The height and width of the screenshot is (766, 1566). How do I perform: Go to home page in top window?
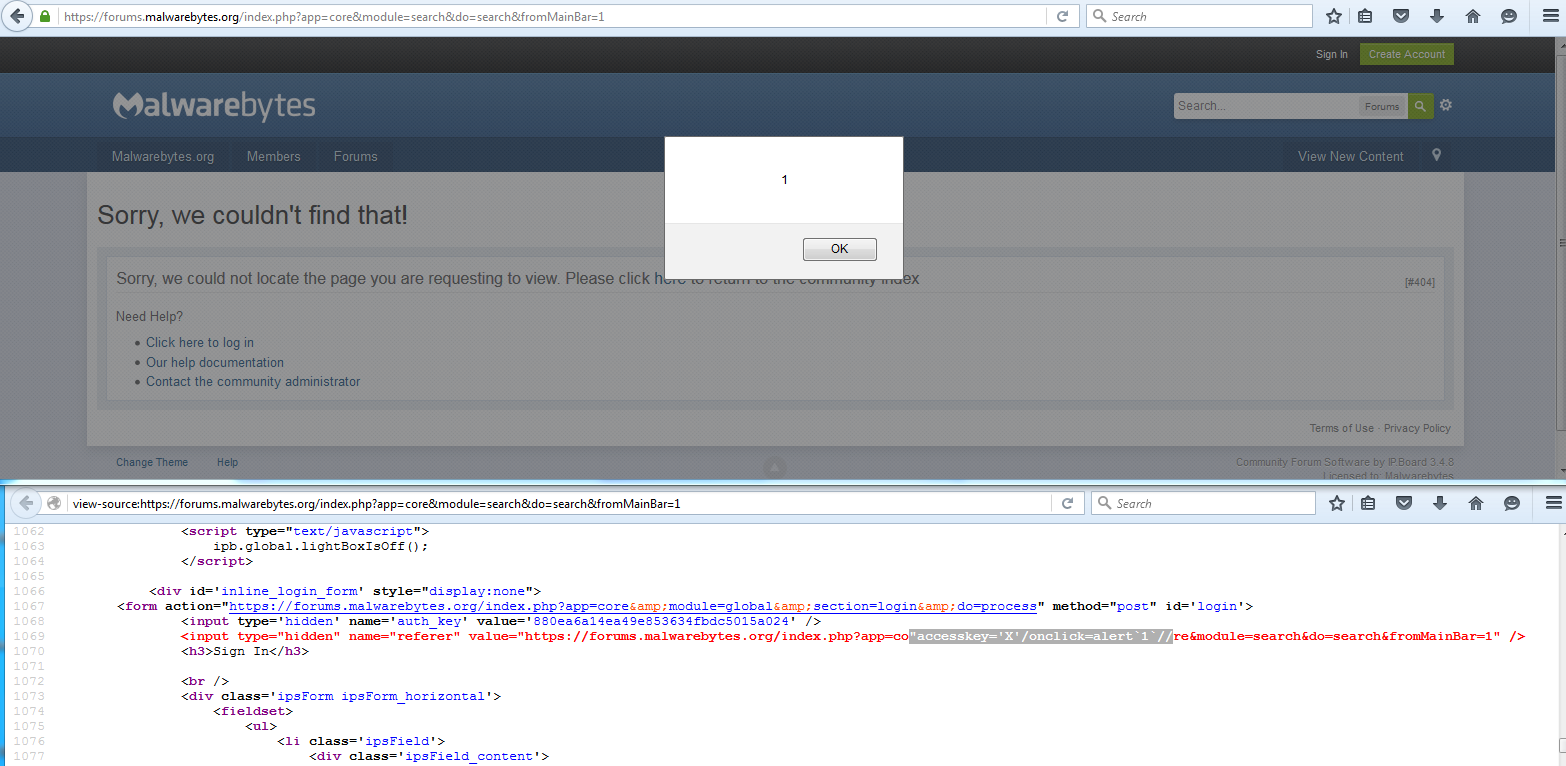(x=1473, y=16)
